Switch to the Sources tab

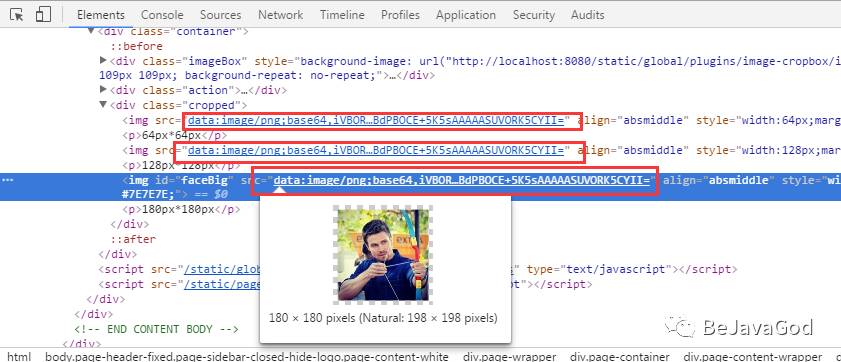click(220, 15)
